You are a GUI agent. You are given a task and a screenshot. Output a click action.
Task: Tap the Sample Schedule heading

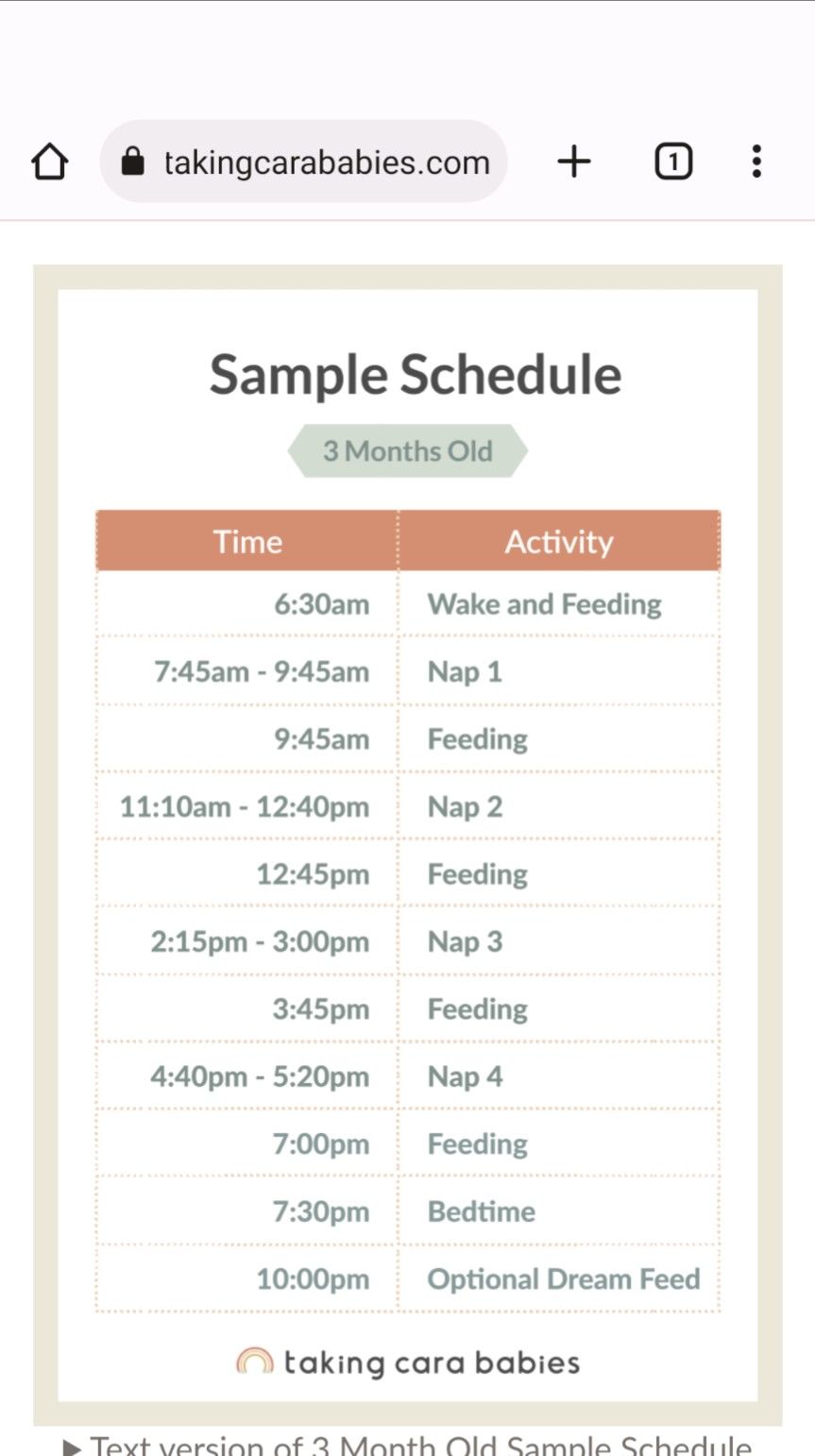(x=416, y=375)
